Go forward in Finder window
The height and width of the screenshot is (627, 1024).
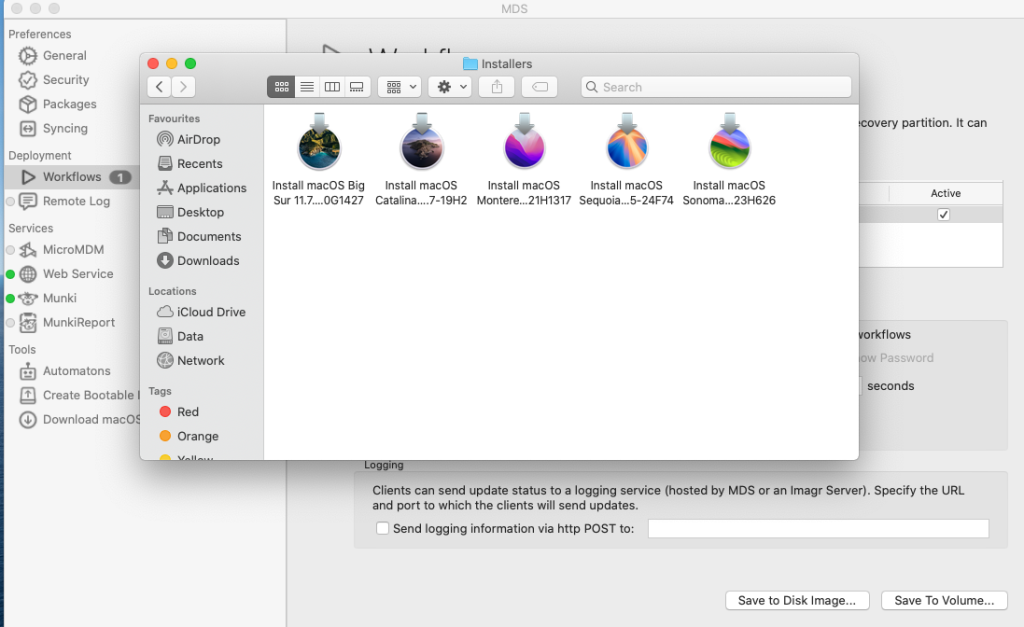point(184,87)
